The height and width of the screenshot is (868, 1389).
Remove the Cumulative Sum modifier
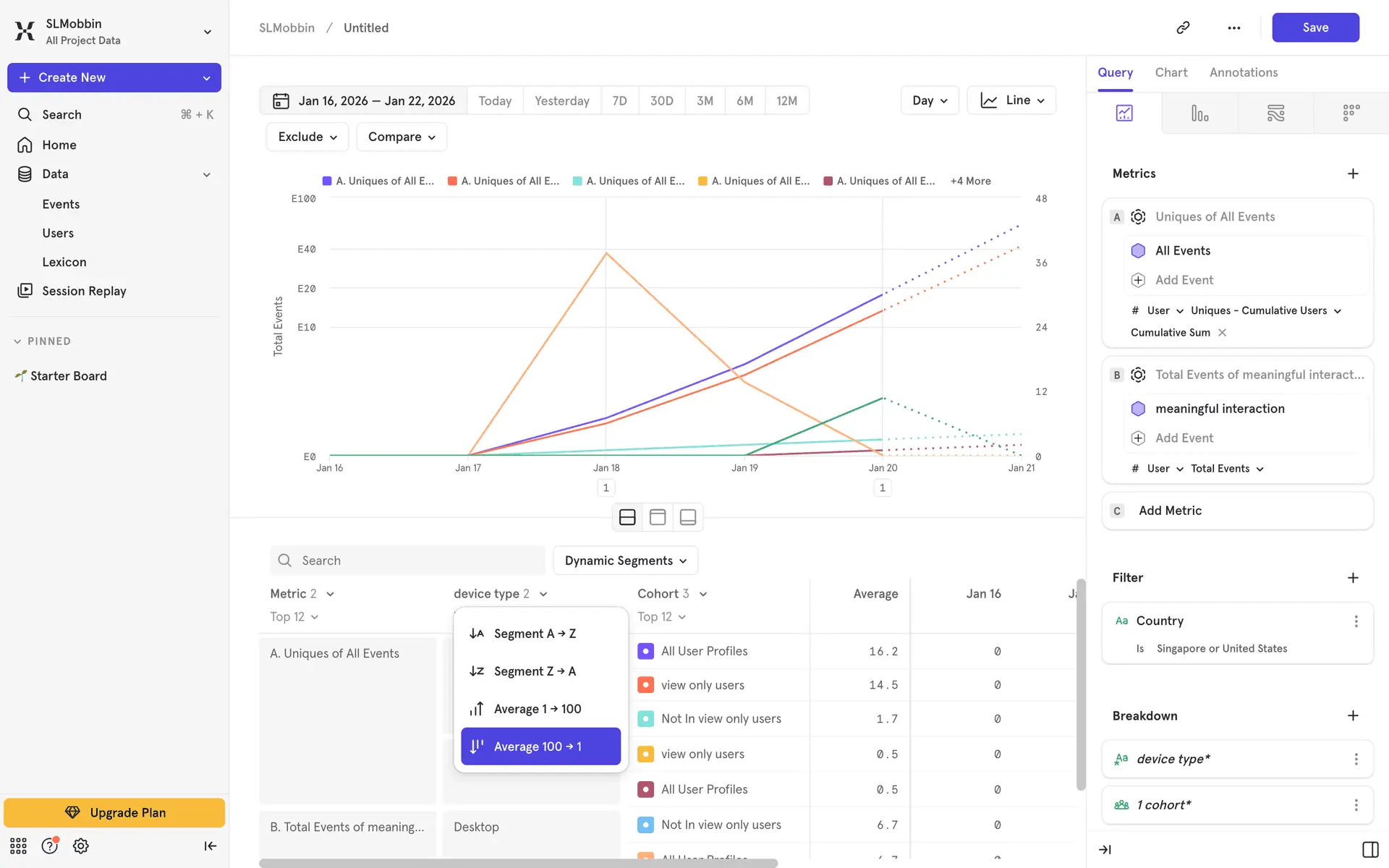(1223, 333)
